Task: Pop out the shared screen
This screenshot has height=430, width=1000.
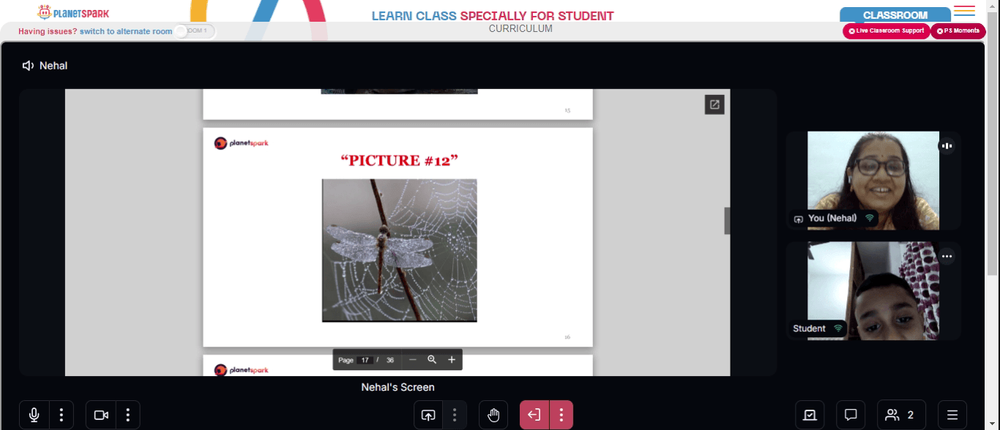Action: pyautogui.click(x=714, y=105)
